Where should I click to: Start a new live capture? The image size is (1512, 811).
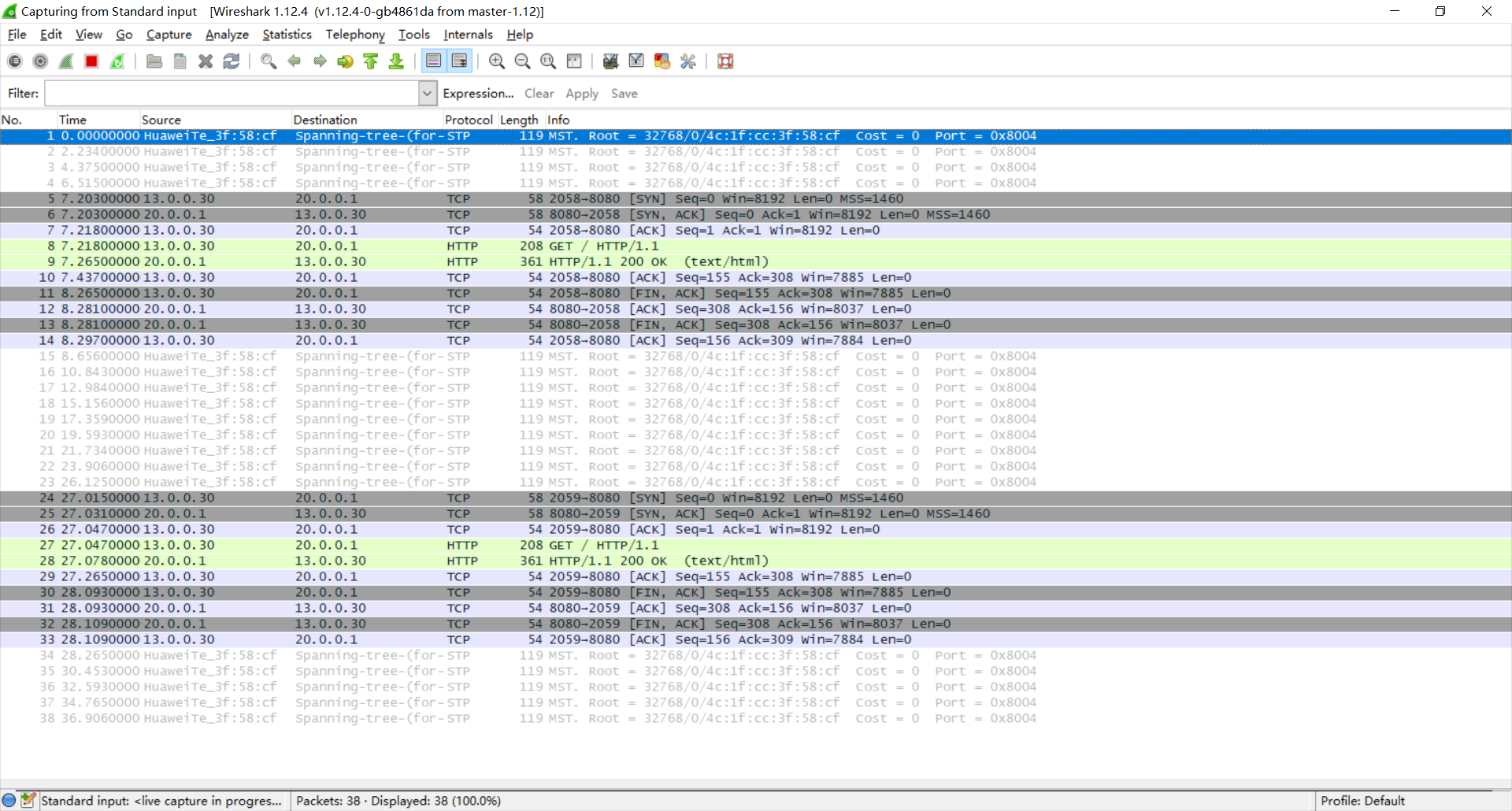pyautogui.click(x=66, y=61)
